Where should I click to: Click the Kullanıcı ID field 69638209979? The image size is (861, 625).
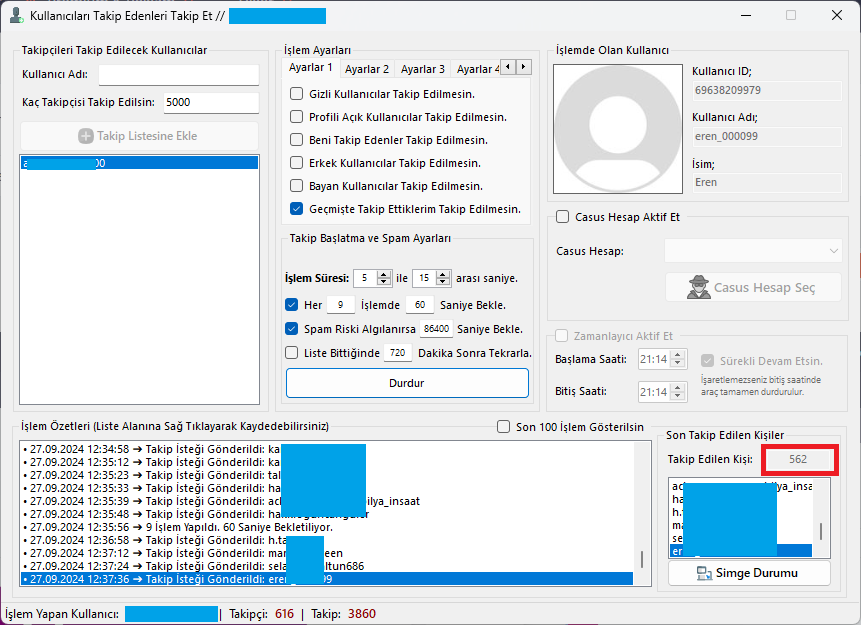[767, 91]
